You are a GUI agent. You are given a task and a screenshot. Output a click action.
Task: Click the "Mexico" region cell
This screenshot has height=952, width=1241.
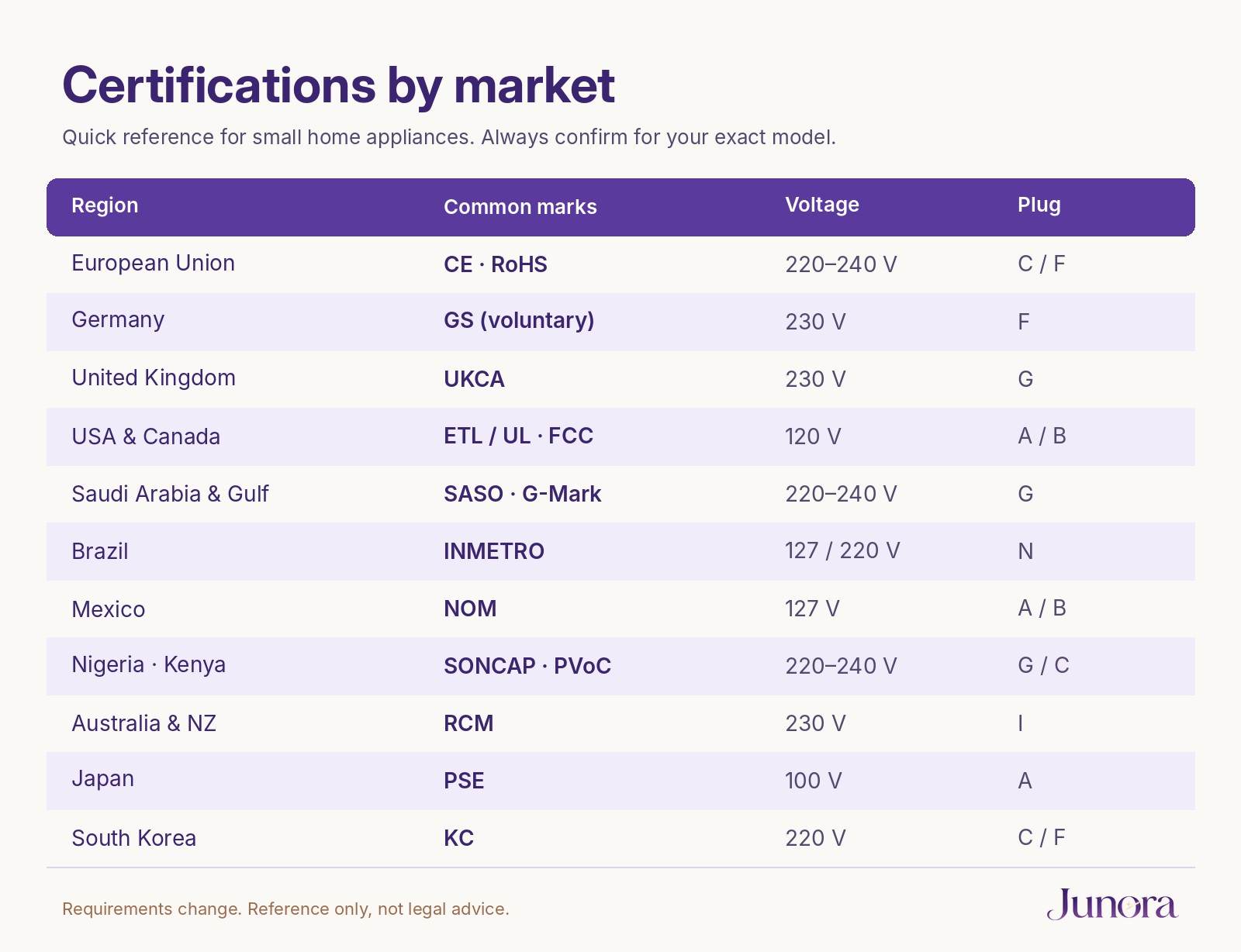[109, 609]
